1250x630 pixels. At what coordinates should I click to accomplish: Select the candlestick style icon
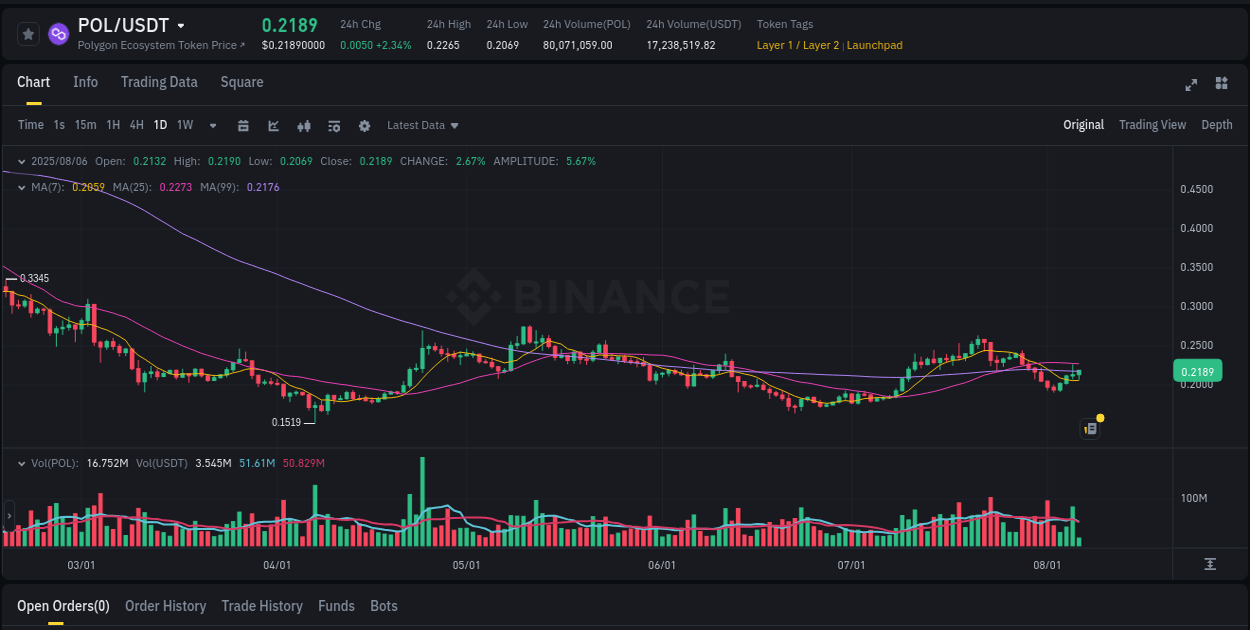tap(304, 125)
